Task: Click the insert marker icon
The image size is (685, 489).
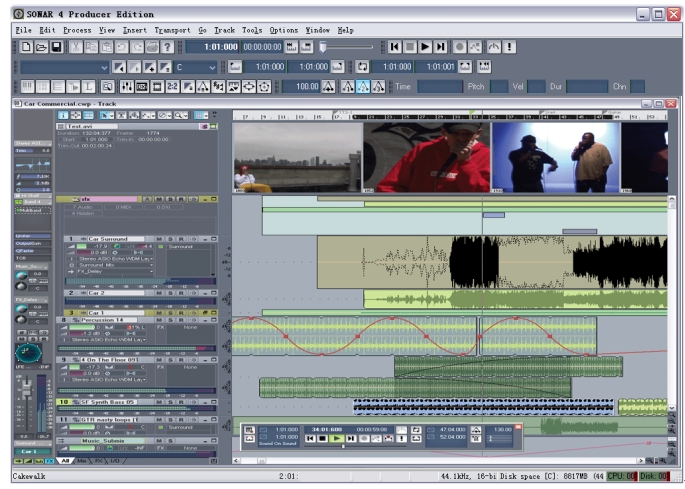Action: [x=149, y=67]
